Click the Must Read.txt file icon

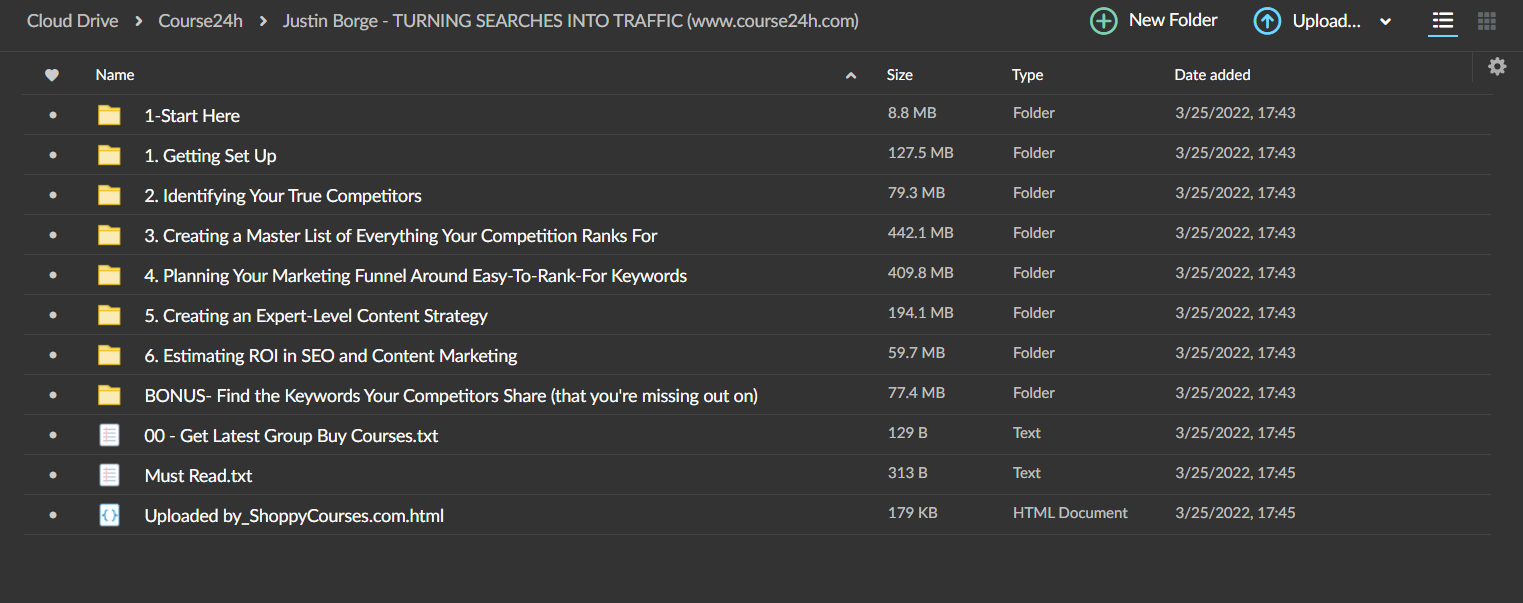pyautogui.click(x=109, y=475)
